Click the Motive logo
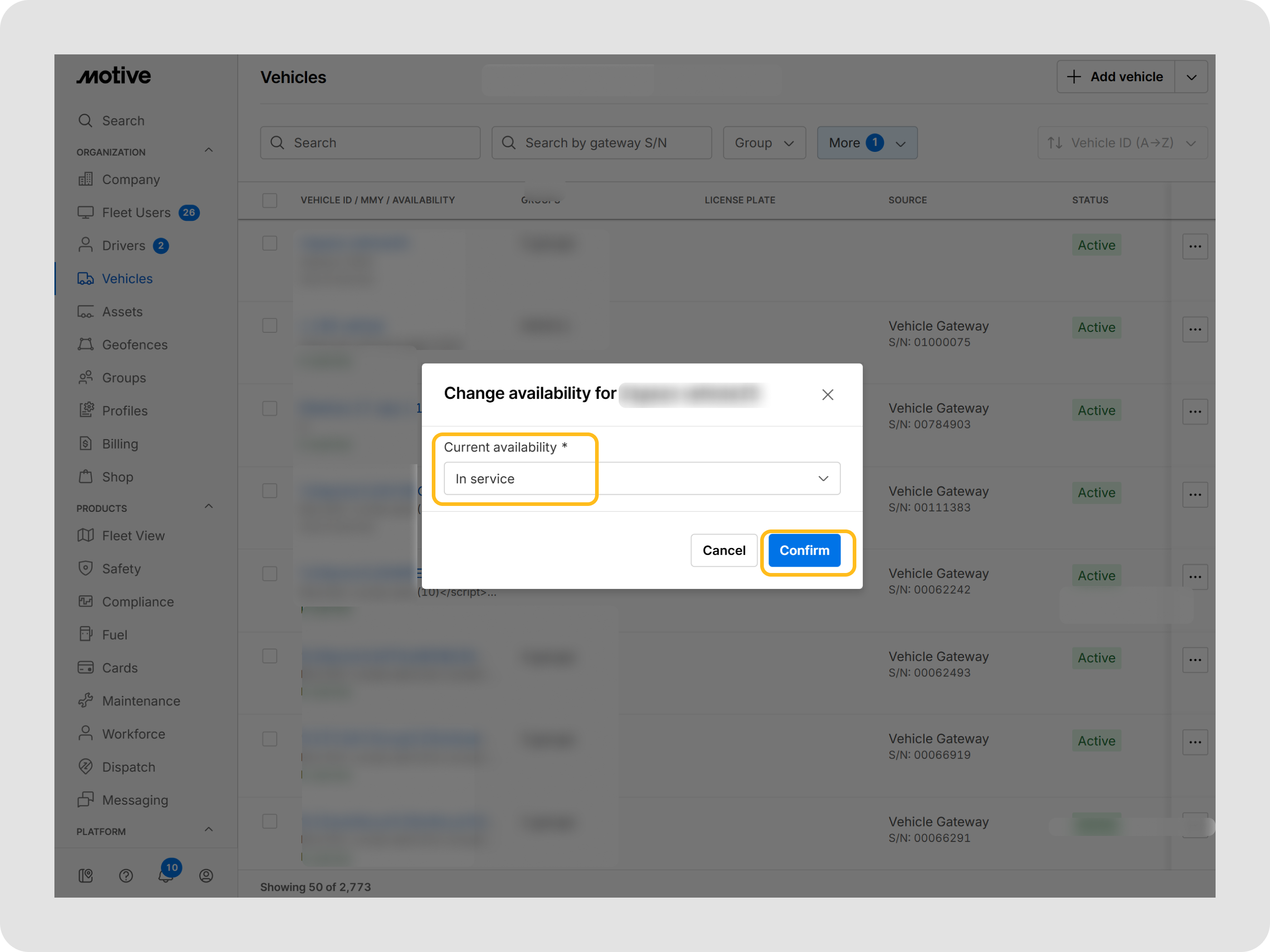 point(114,76)
